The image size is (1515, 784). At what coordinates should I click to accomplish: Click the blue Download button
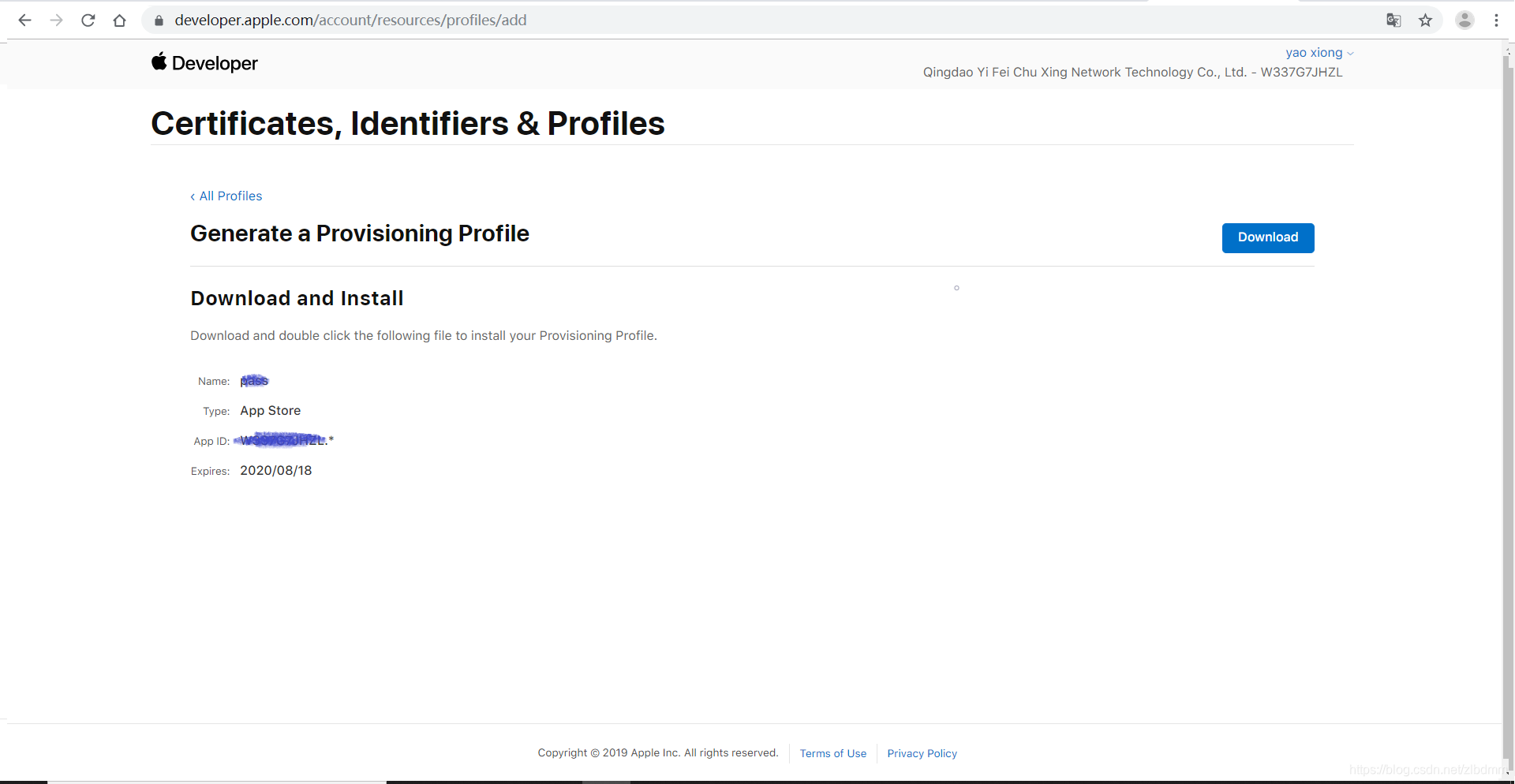(x=1268, y=237)
